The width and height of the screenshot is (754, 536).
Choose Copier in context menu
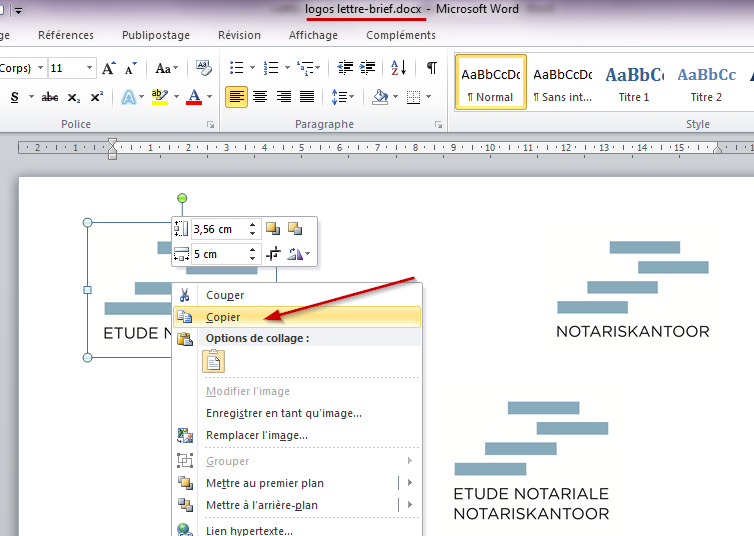pos(297,317)
